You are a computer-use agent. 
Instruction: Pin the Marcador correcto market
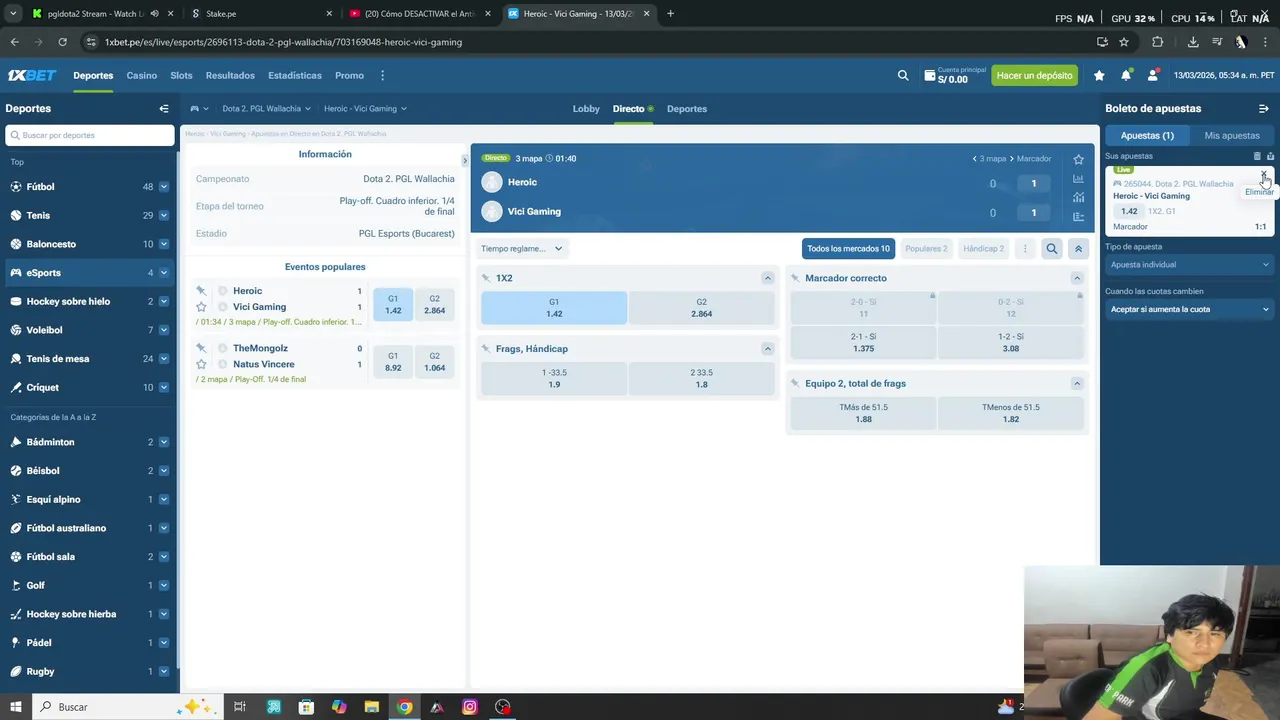point(795,278)
